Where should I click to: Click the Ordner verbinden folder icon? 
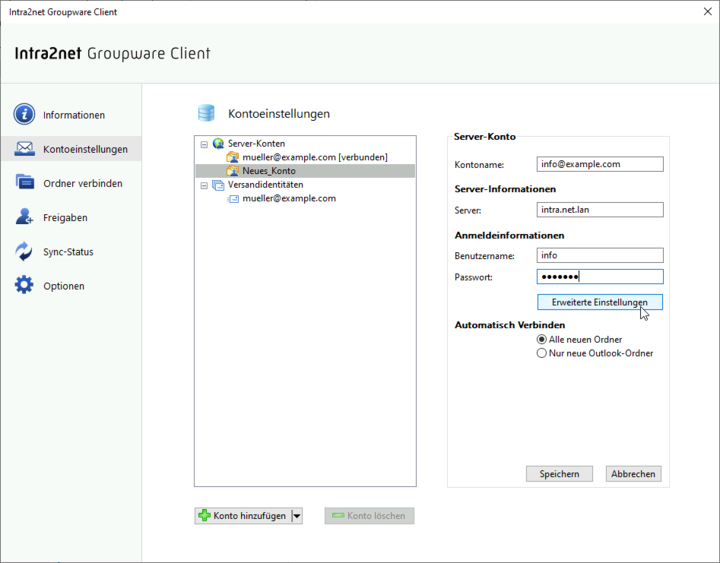24,182
